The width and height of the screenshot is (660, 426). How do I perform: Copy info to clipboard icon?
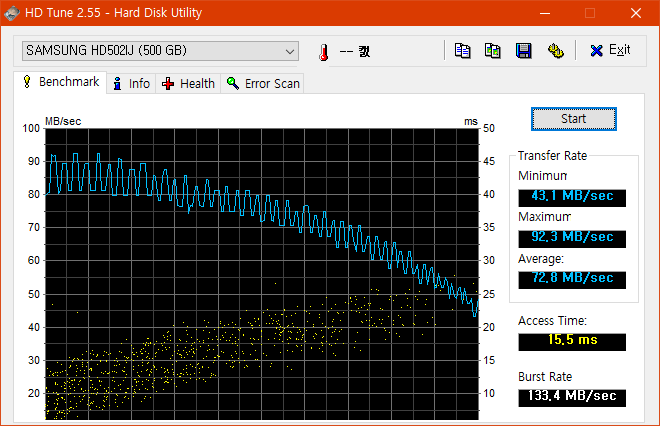pyautogui.click(x=462, y=51)
